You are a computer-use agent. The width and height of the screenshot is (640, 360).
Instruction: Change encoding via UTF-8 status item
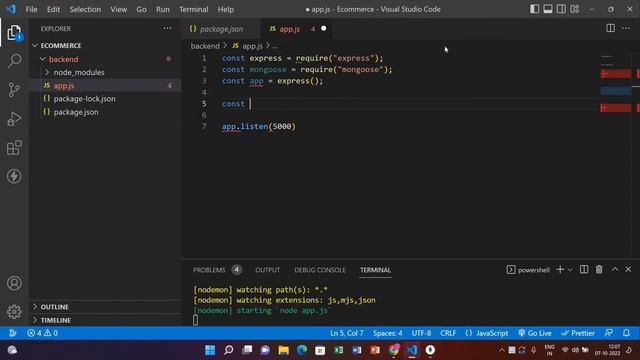click(421, 333)
